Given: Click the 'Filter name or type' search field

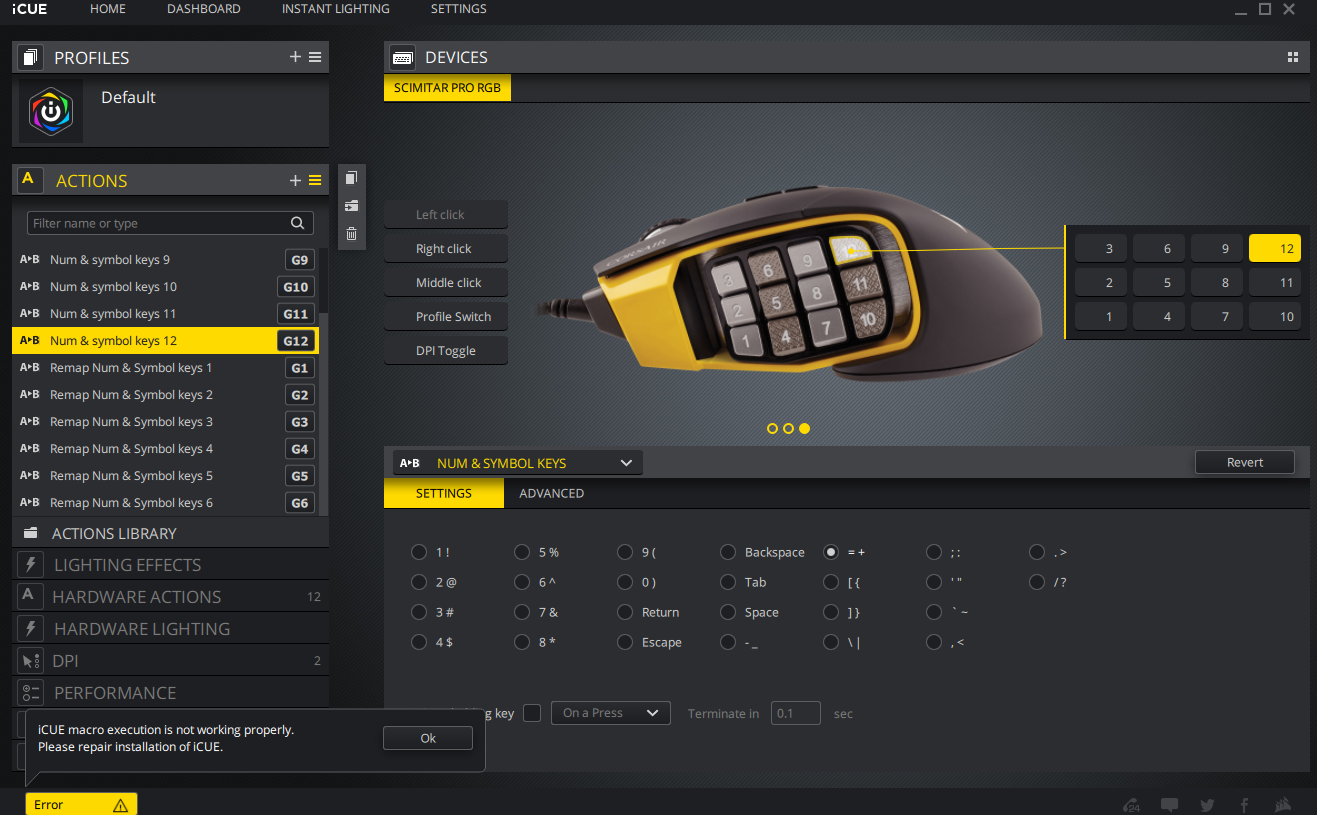Looking at the screenshot, I should (170, 223).
